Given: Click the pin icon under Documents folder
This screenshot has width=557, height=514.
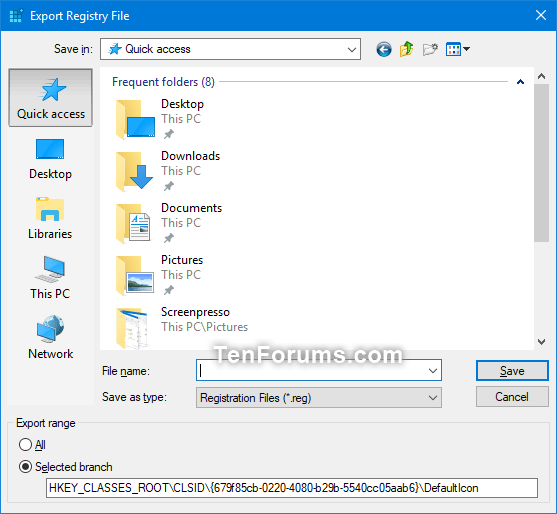Looking at the screenshot, I should click(x=169, y=238).
